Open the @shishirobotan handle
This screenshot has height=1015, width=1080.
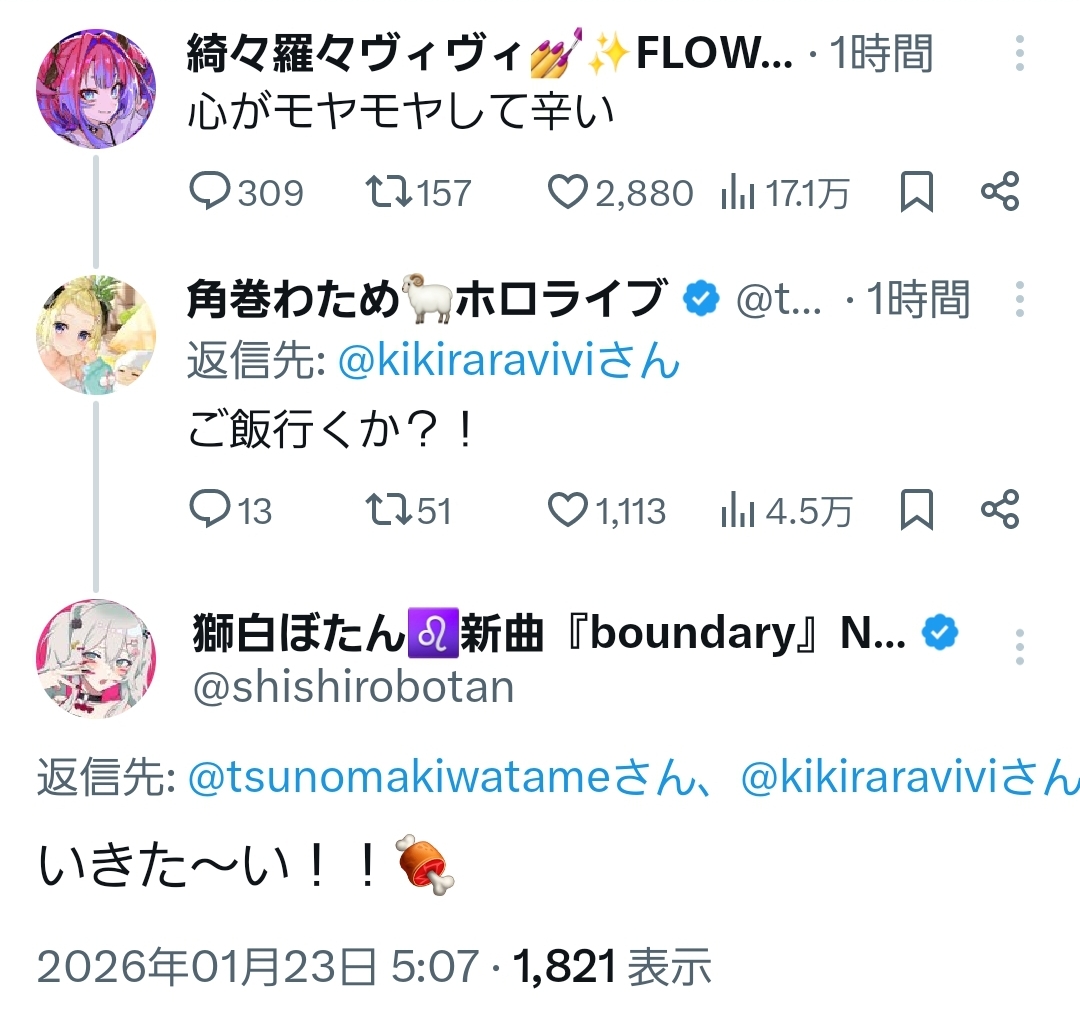point(353,688)
